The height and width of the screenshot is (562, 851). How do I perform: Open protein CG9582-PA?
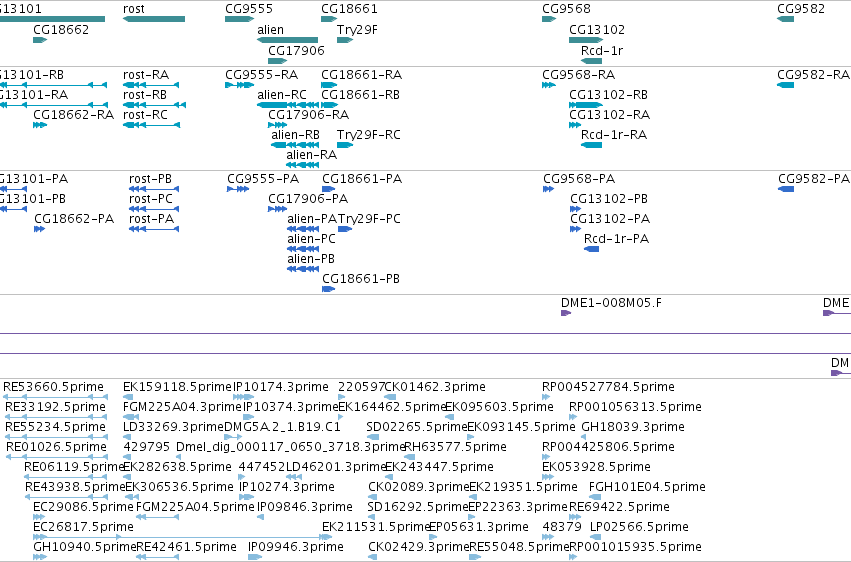tap(814, 179)
